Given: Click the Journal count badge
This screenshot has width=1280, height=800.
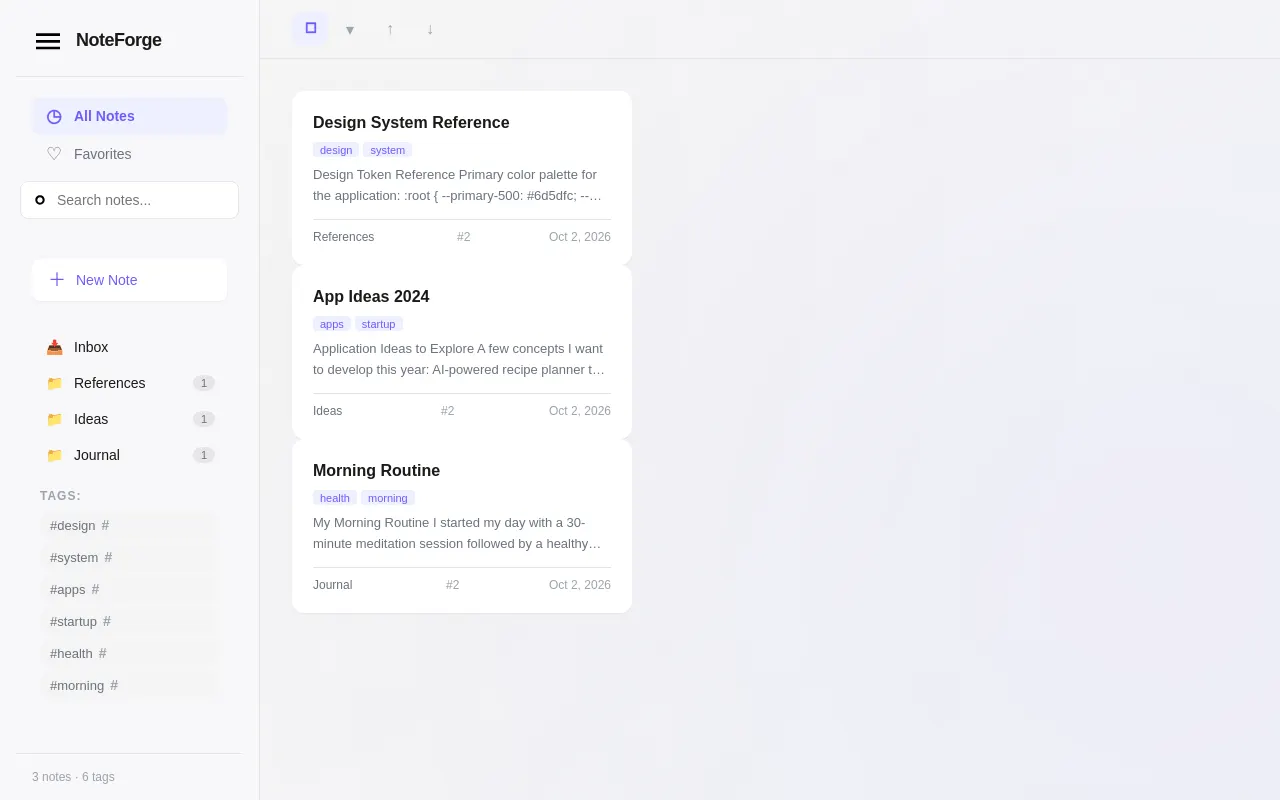Looking at the screenshot, I should [204, 455].
